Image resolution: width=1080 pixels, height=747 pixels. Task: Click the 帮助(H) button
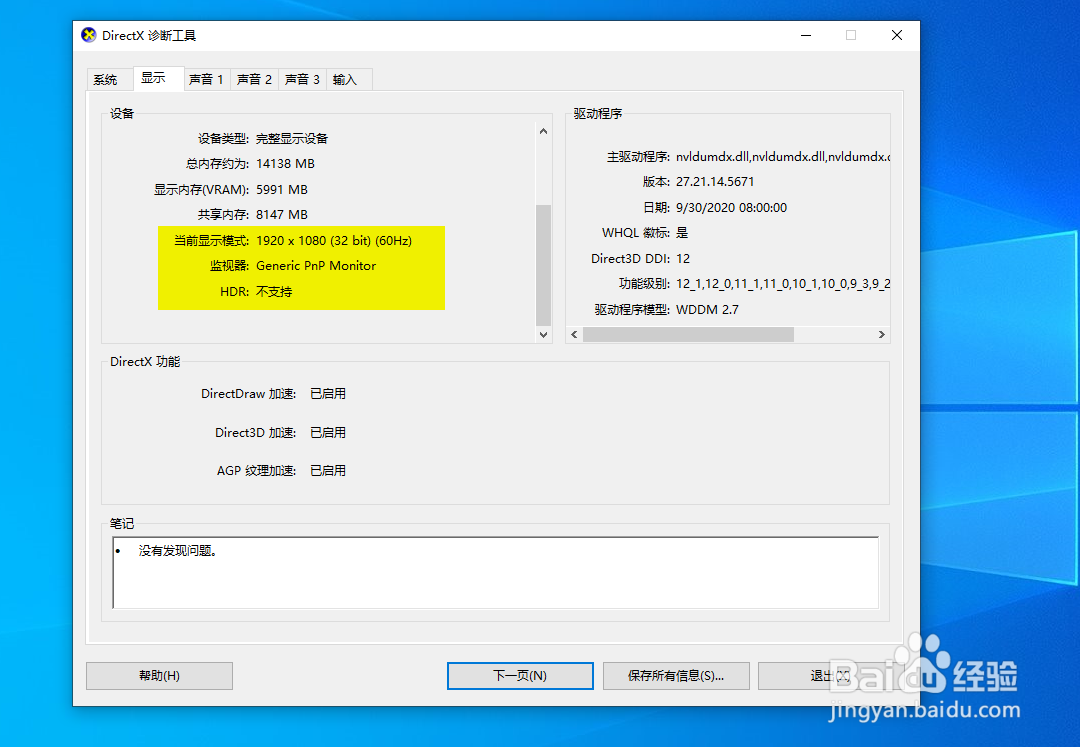coord(159,675)
